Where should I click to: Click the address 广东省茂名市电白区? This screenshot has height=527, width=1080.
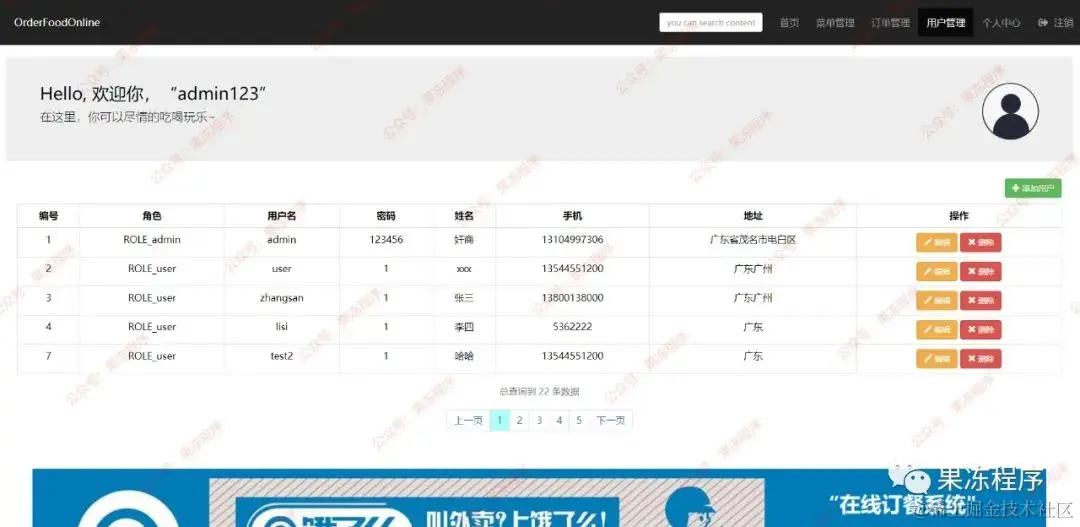pos(753,240)
